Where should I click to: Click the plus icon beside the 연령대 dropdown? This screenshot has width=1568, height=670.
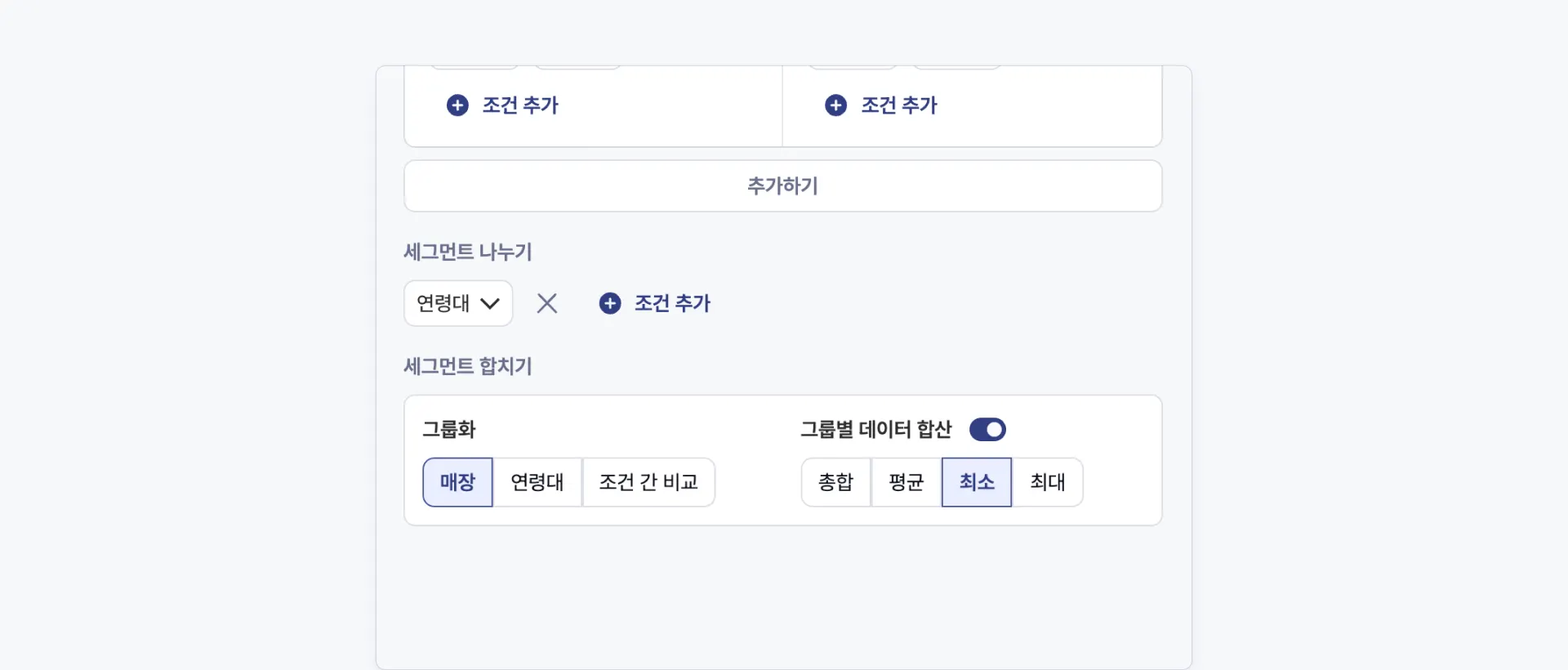[610, 304]
